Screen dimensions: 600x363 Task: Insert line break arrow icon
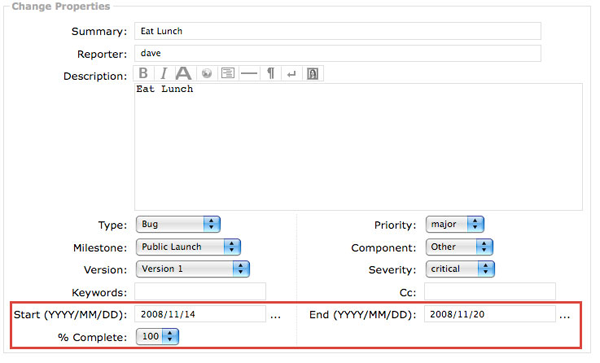[x=292, y=73]
